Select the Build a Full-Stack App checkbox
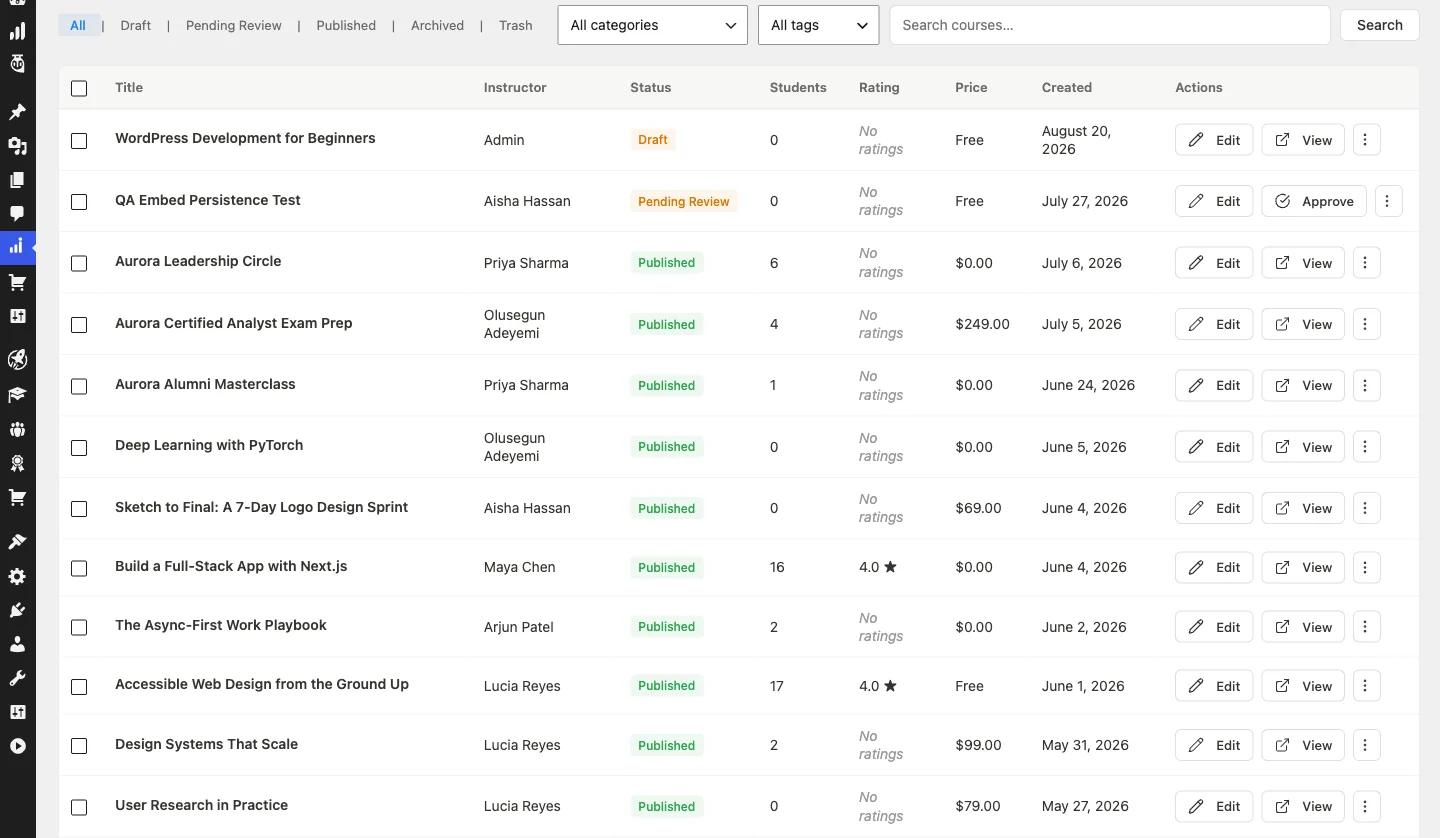 point(79,568)
